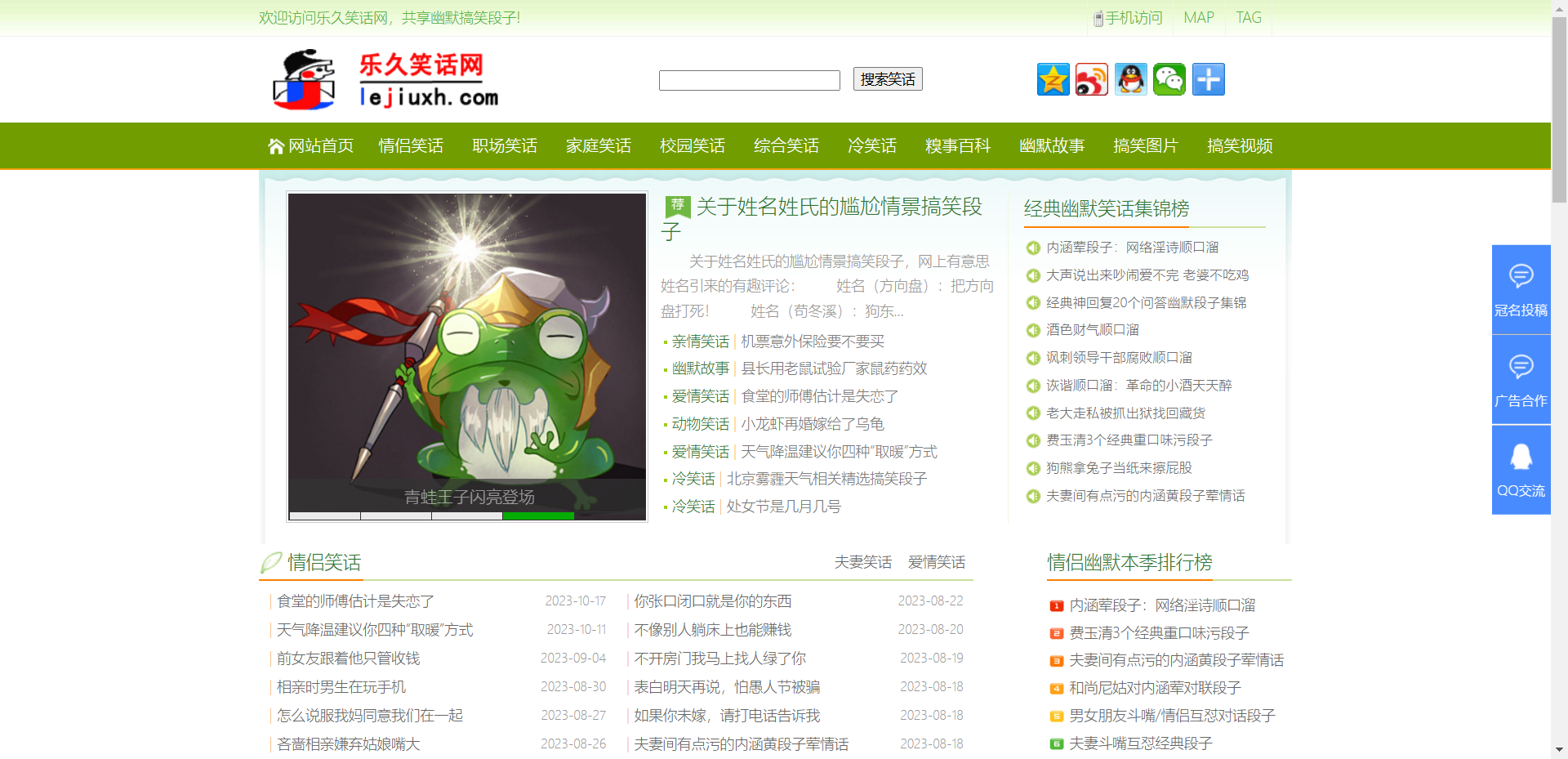The width and height of the screenshot is (1568, 759).
Task: Click the QQ交流 bell icon in sidebar
Action: pos(1521,458)
